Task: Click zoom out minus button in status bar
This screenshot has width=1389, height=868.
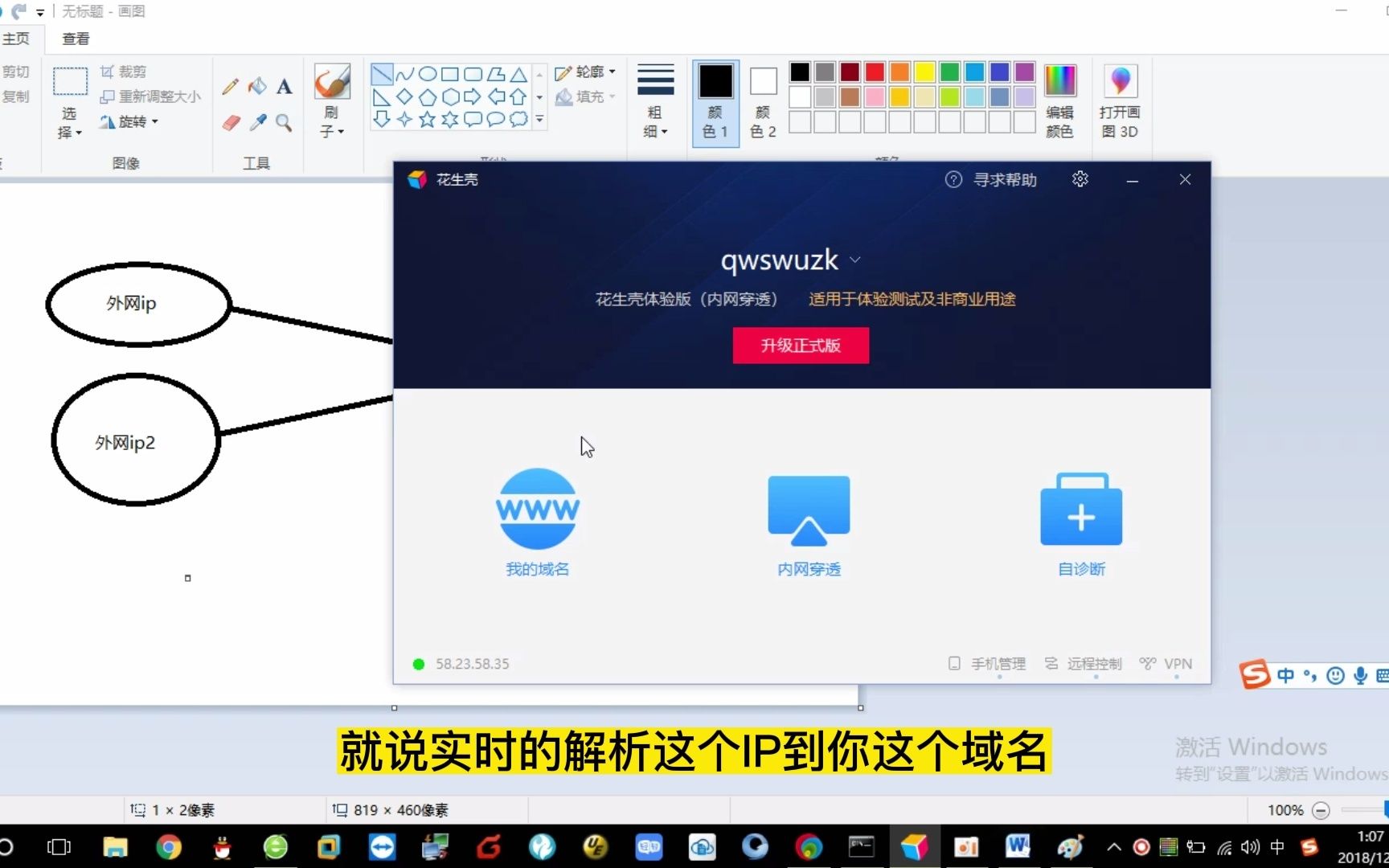Action: pyautogui.click(x=1321, y=810)
